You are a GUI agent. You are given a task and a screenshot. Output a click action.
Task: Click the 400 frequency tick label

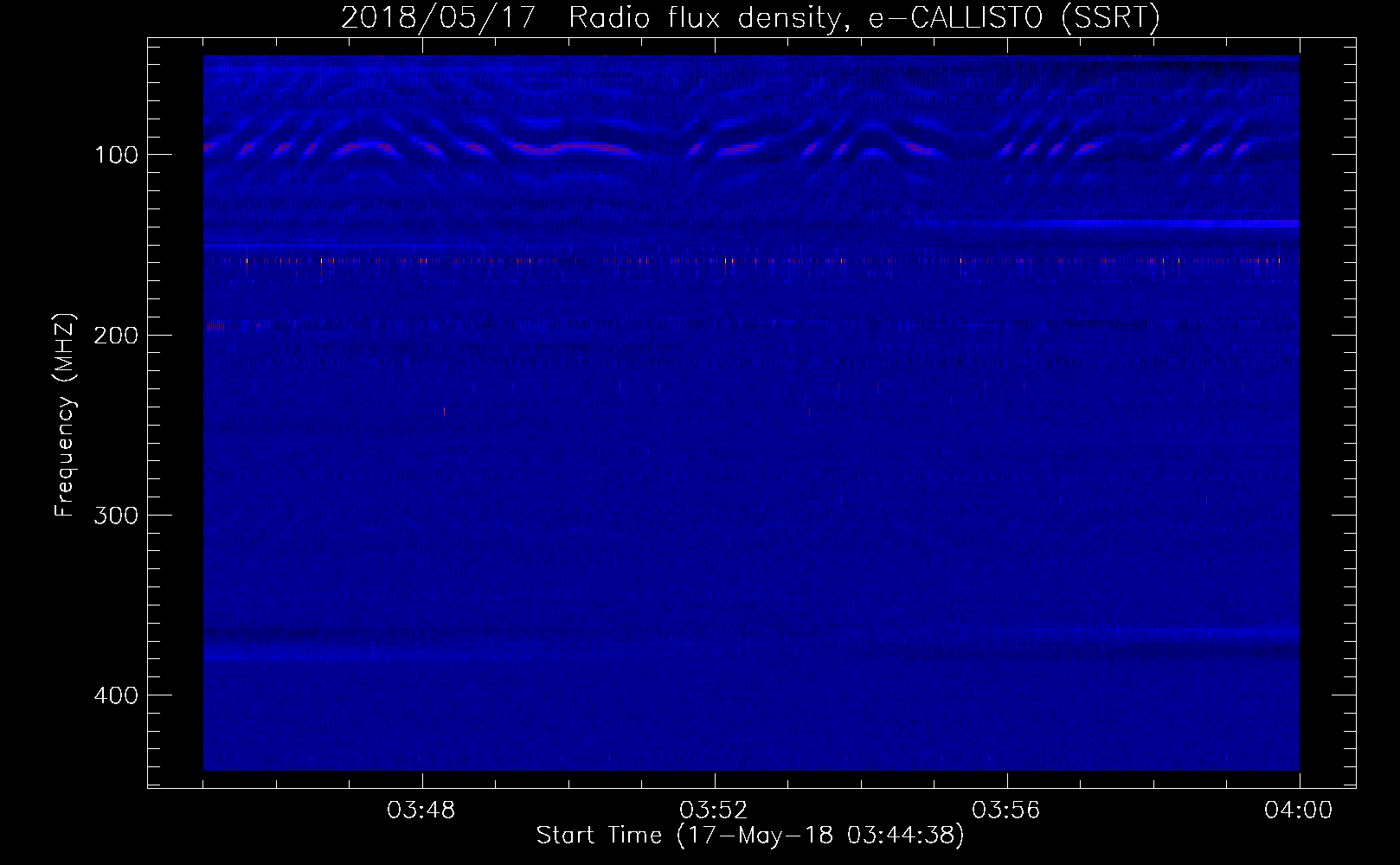(116, 695)
